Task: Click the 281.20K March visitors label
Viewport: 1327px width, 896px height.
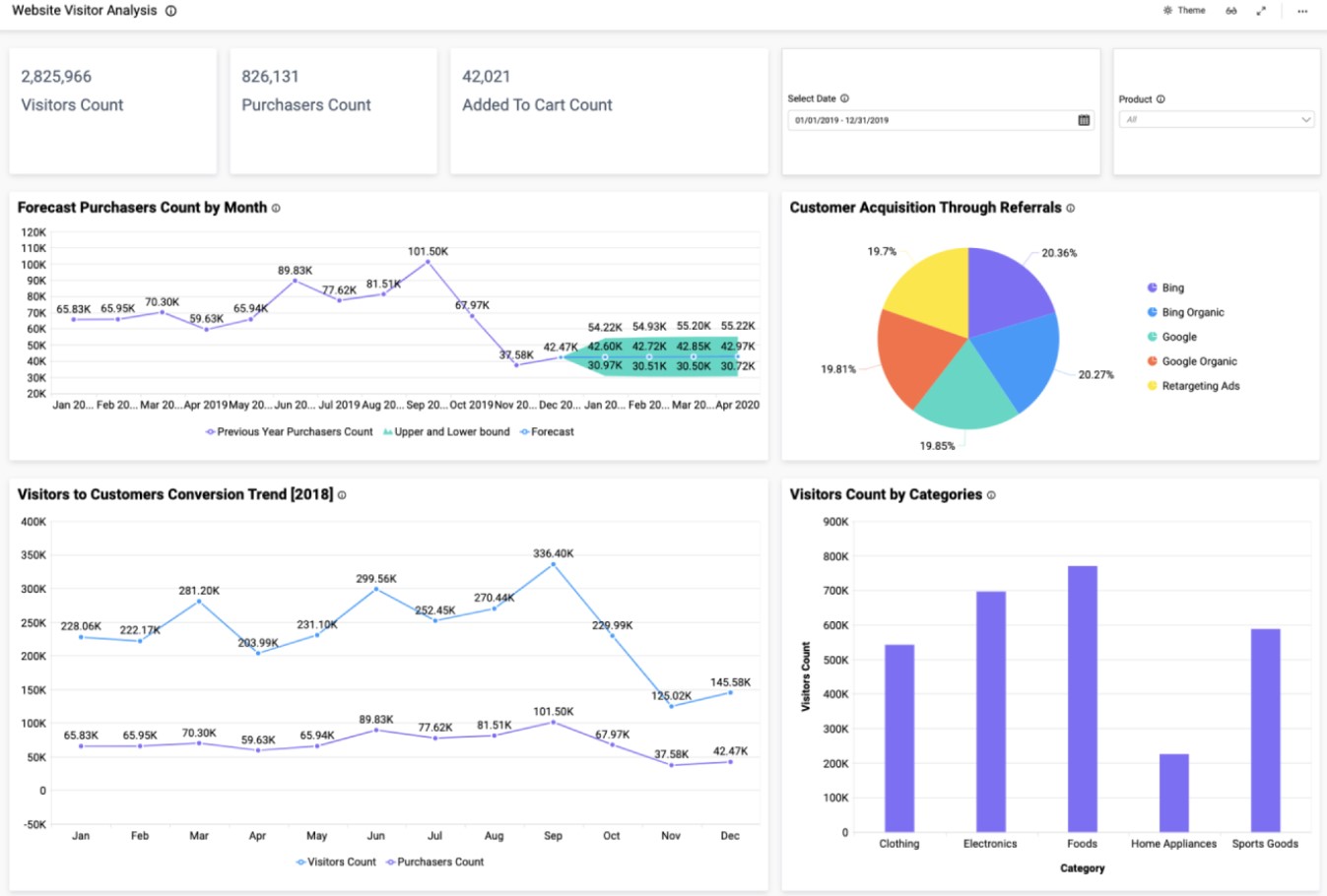Action: coord(199,591)
